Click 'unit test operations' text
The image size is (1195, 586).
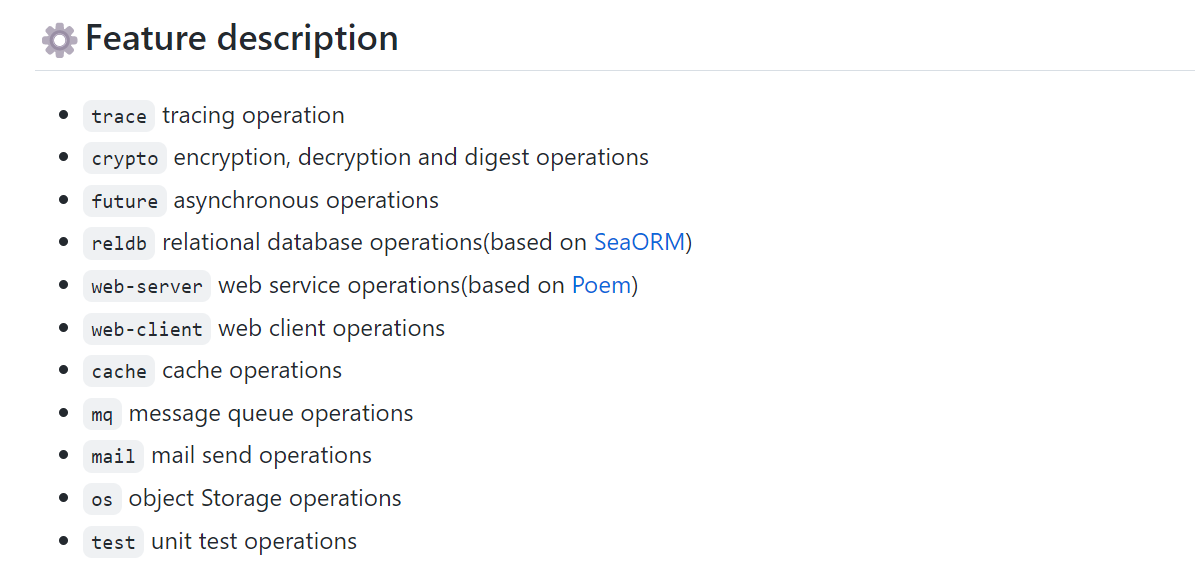254,541
